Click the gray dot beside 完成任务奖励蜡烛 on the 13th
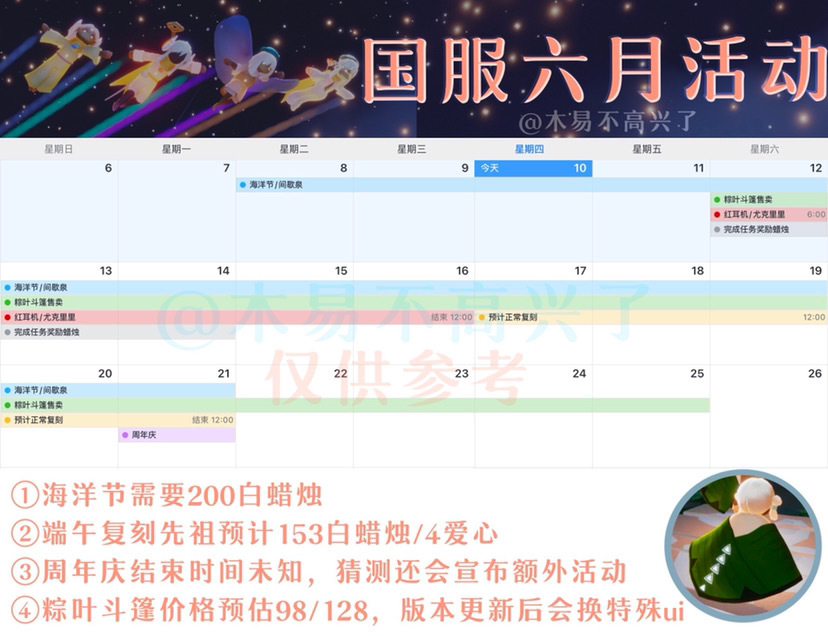Image resolution: width=828 pixels, height=636 pixels. click(x=7, y=332)
